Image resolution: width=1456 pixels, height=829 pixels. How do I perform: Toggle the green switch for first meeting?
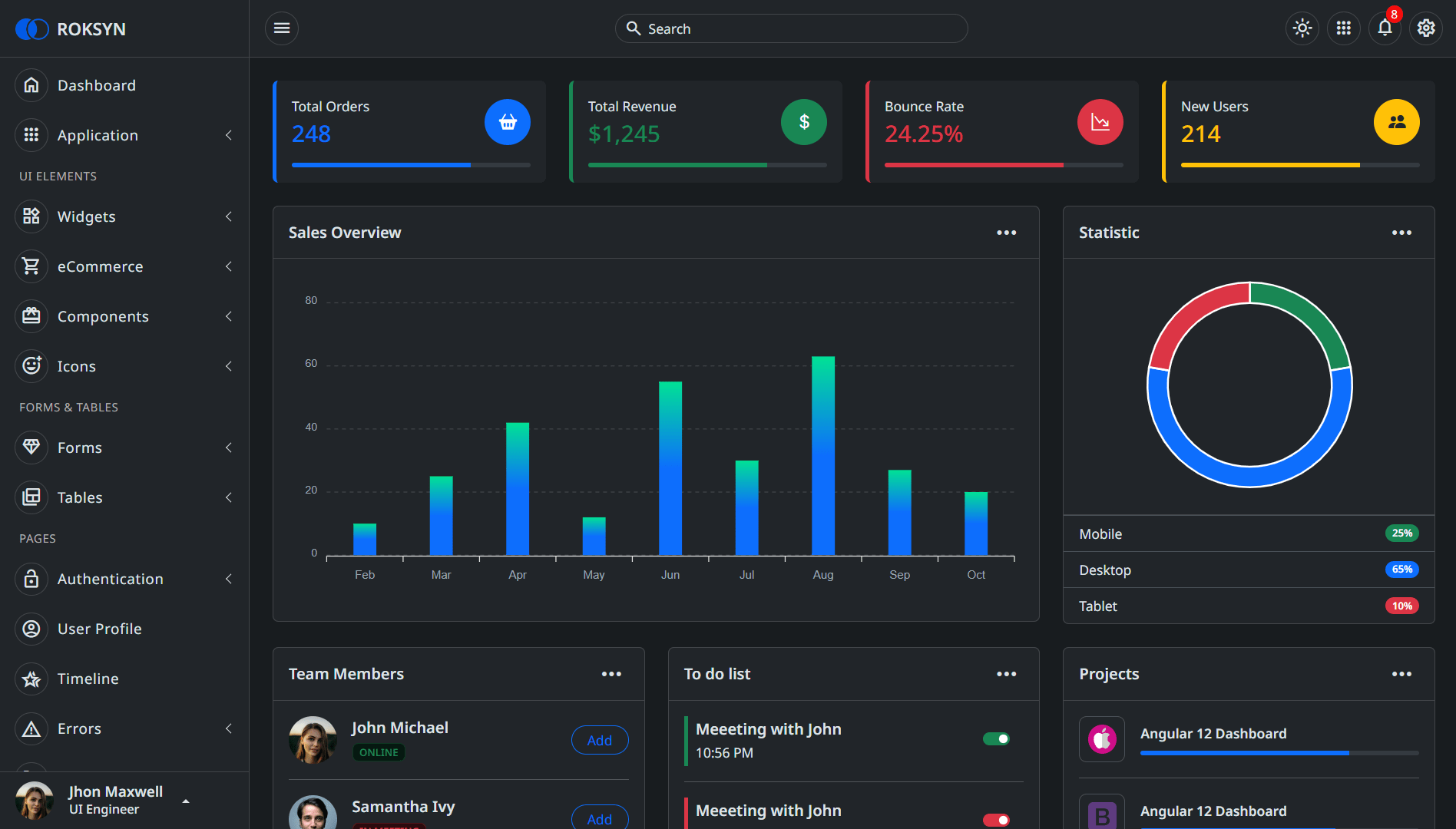pyautogui.click(x=997, y=739)
